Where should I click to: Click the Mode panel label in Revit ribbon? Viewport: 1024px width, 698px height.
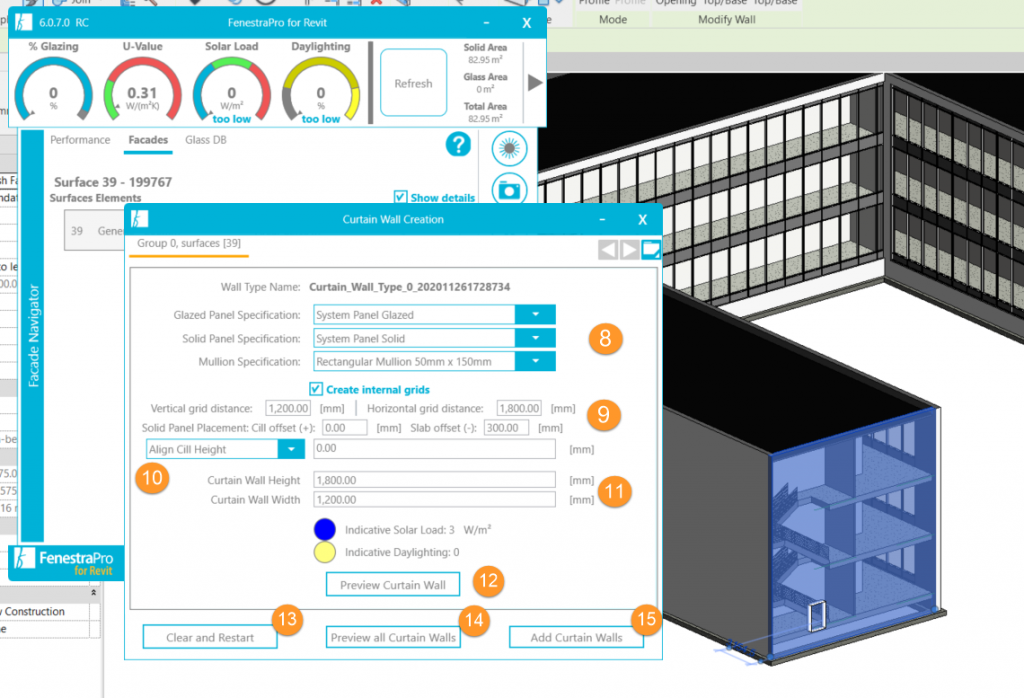coord(613,20)
